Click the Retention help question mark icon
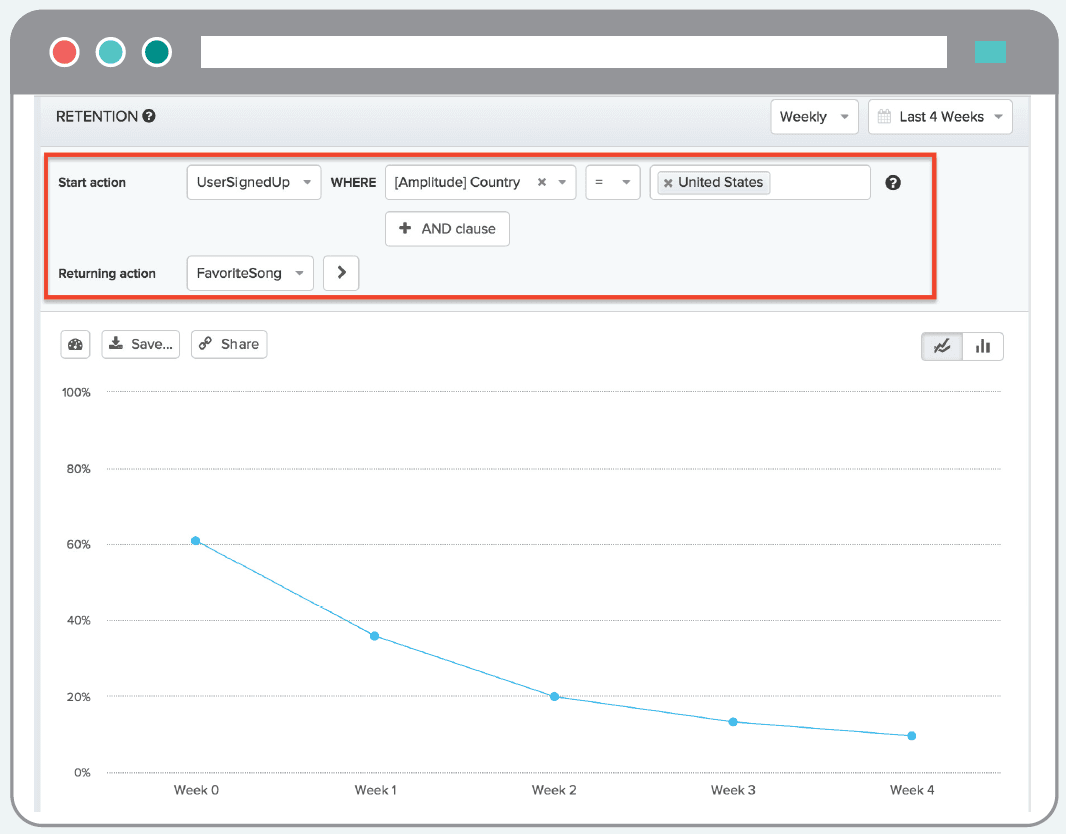Image resolution: width=1066 pixels, height=834 pixels. coord(148,116)
